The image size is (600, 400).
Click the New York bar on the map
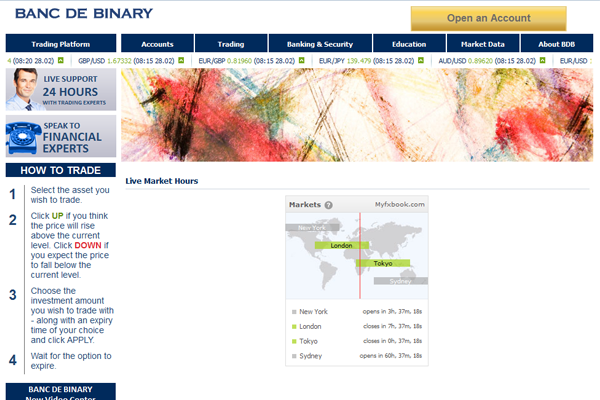point(312,227)
